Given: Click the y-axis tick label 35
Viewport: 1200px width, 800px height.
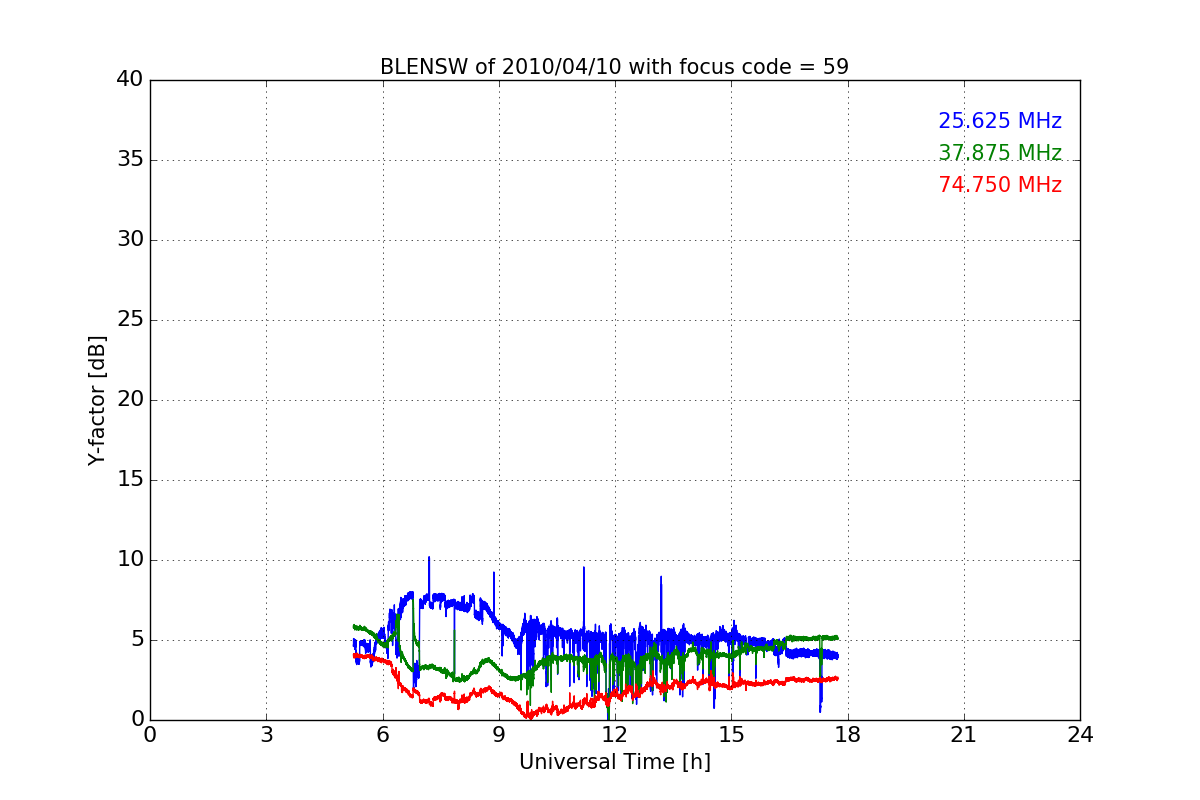Looking at the screenshot, I should click(130, 160).
